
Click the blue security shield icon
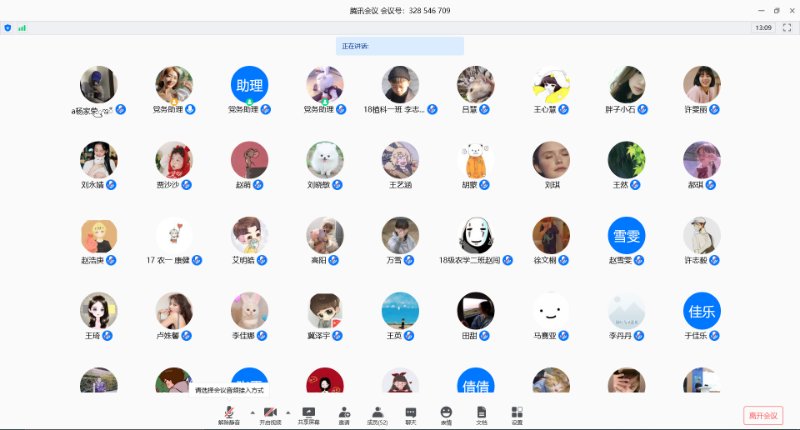click(8, 27)
